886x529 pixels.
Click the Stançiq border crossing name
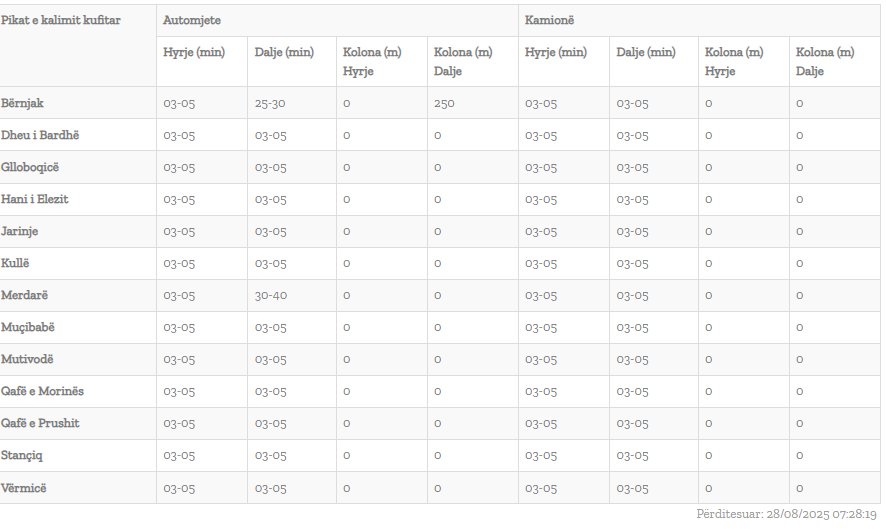(23, 455)
